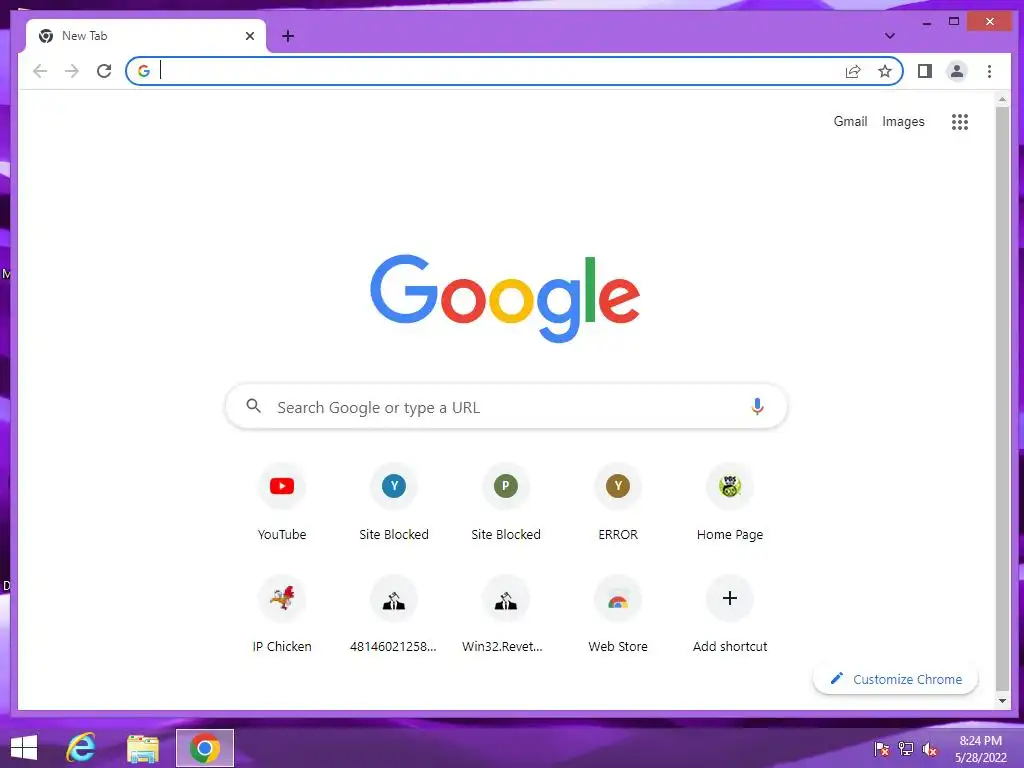Click the Google icon in the address bar

click(x=144, y=71)
